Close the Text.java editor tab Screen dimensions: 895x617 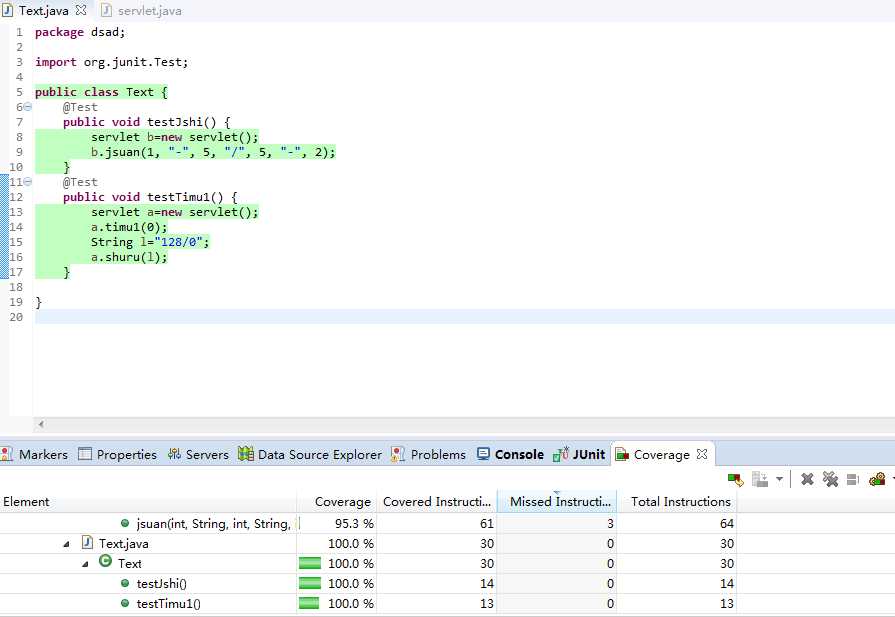(x=81, y=10)
